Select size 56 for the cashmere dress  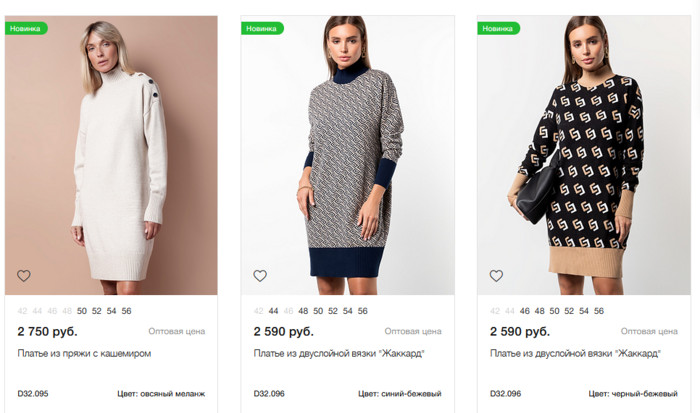click(x=126, y=311)
